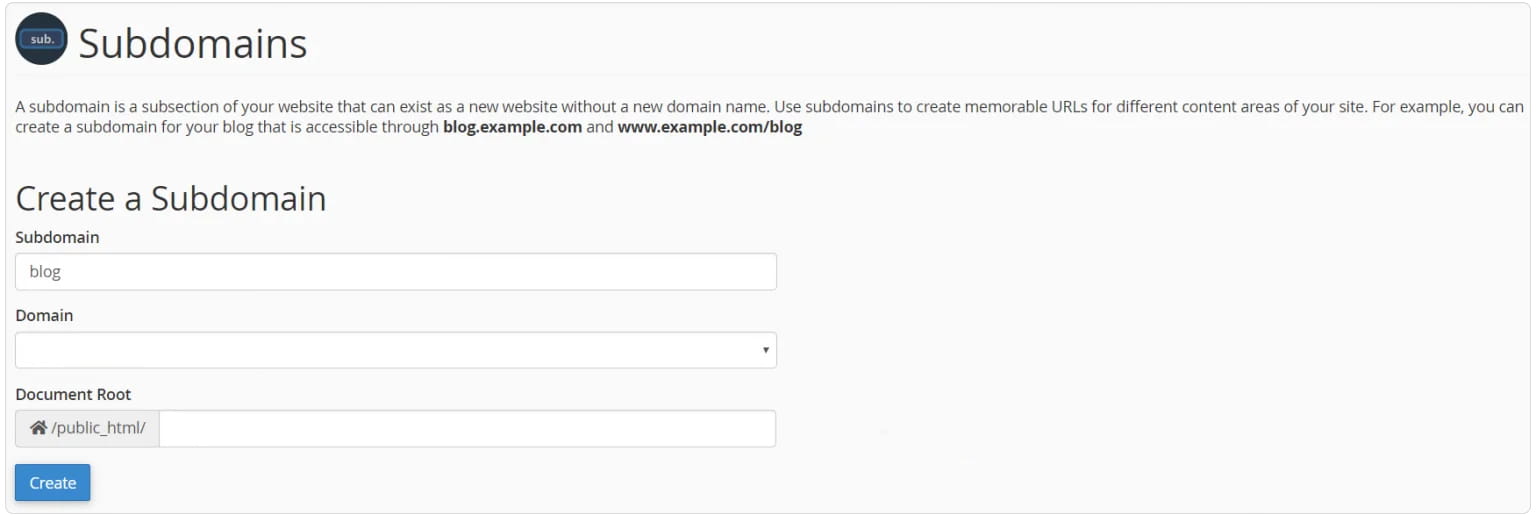This screenshot has height=515, width=1536.
Task: Click the bold blog.example.com text
Action: [x=512, y=128]
